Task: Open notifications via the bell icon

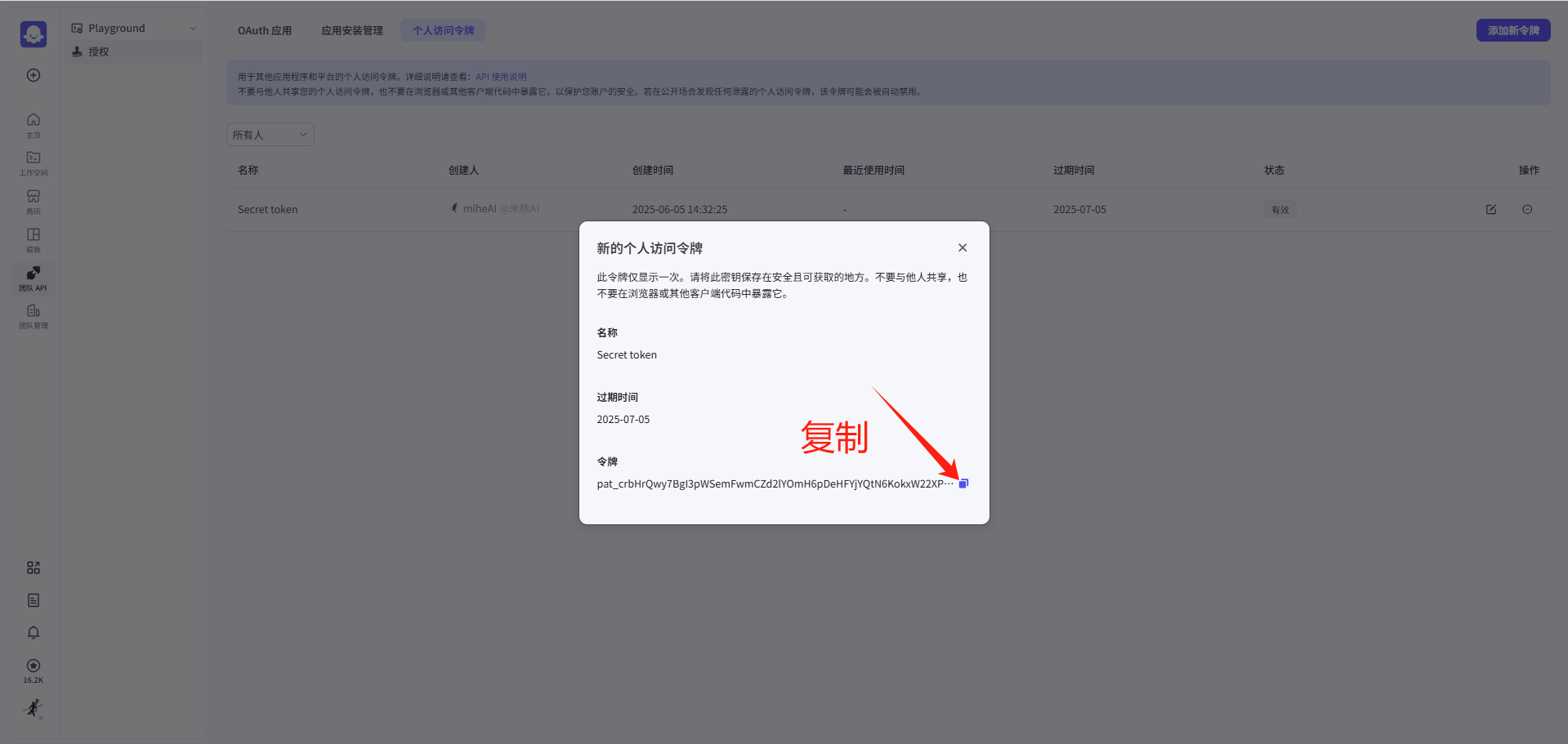Action: pos(33,632)
